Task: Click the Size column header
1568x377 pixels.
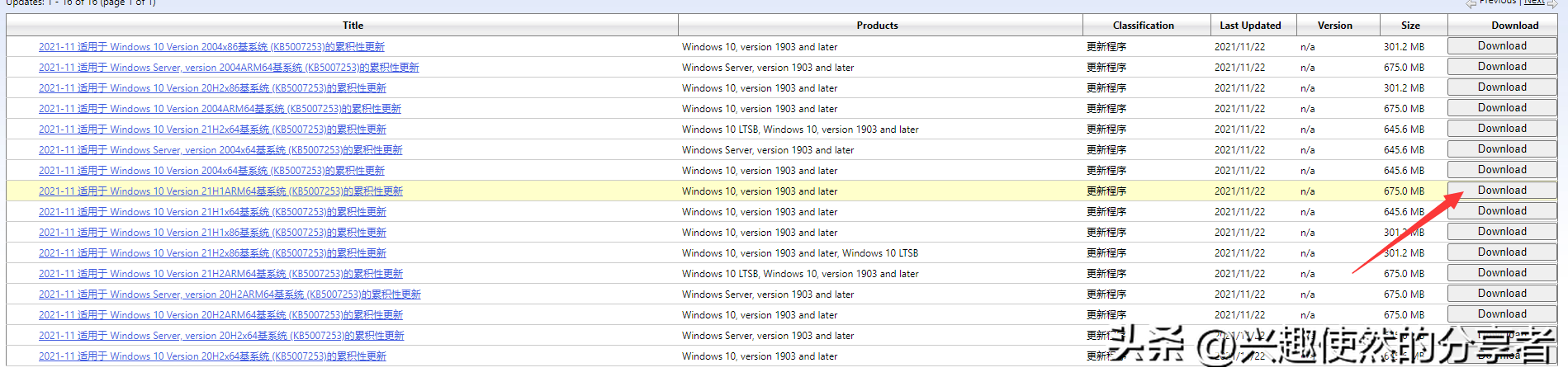Action: 1410,26
